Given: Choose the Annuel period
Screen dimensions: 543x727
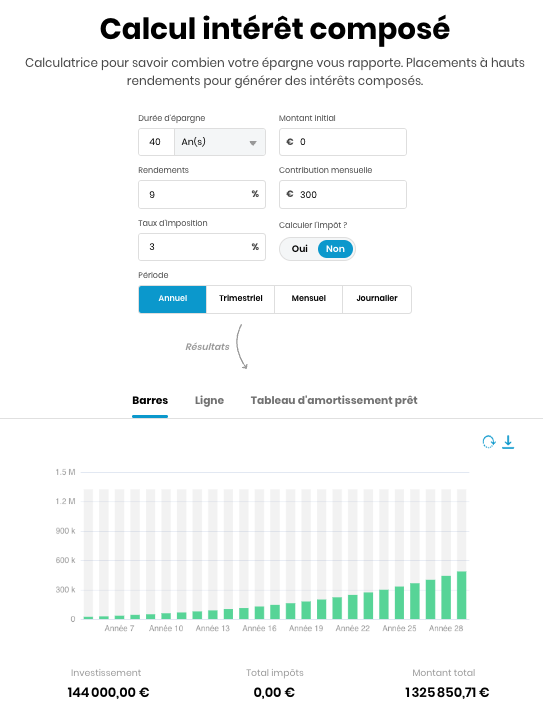Looking at the screenshot, I should click(x=172, y=299).
